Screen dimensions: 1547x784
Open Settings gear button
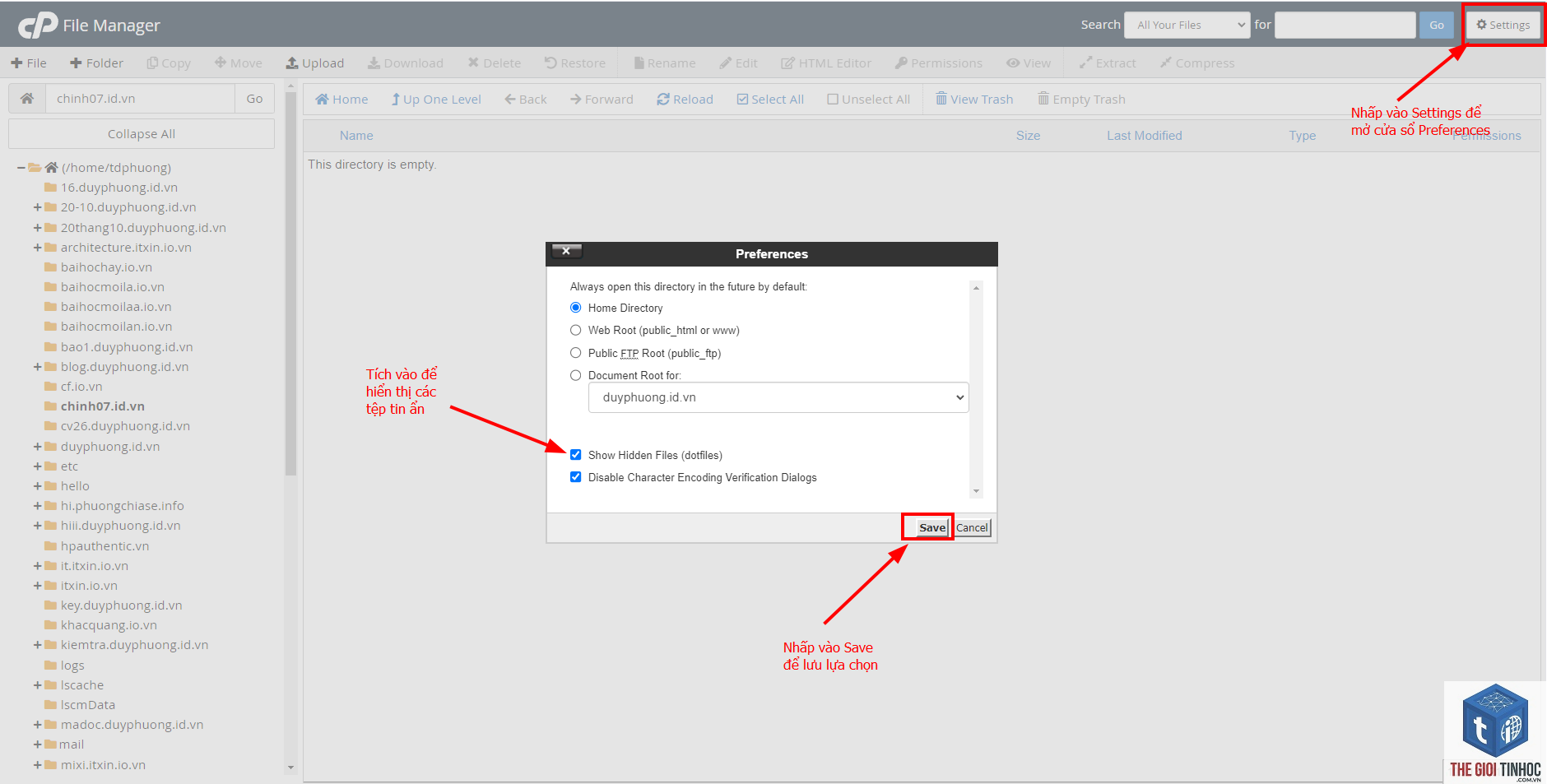pos(1503,25)
